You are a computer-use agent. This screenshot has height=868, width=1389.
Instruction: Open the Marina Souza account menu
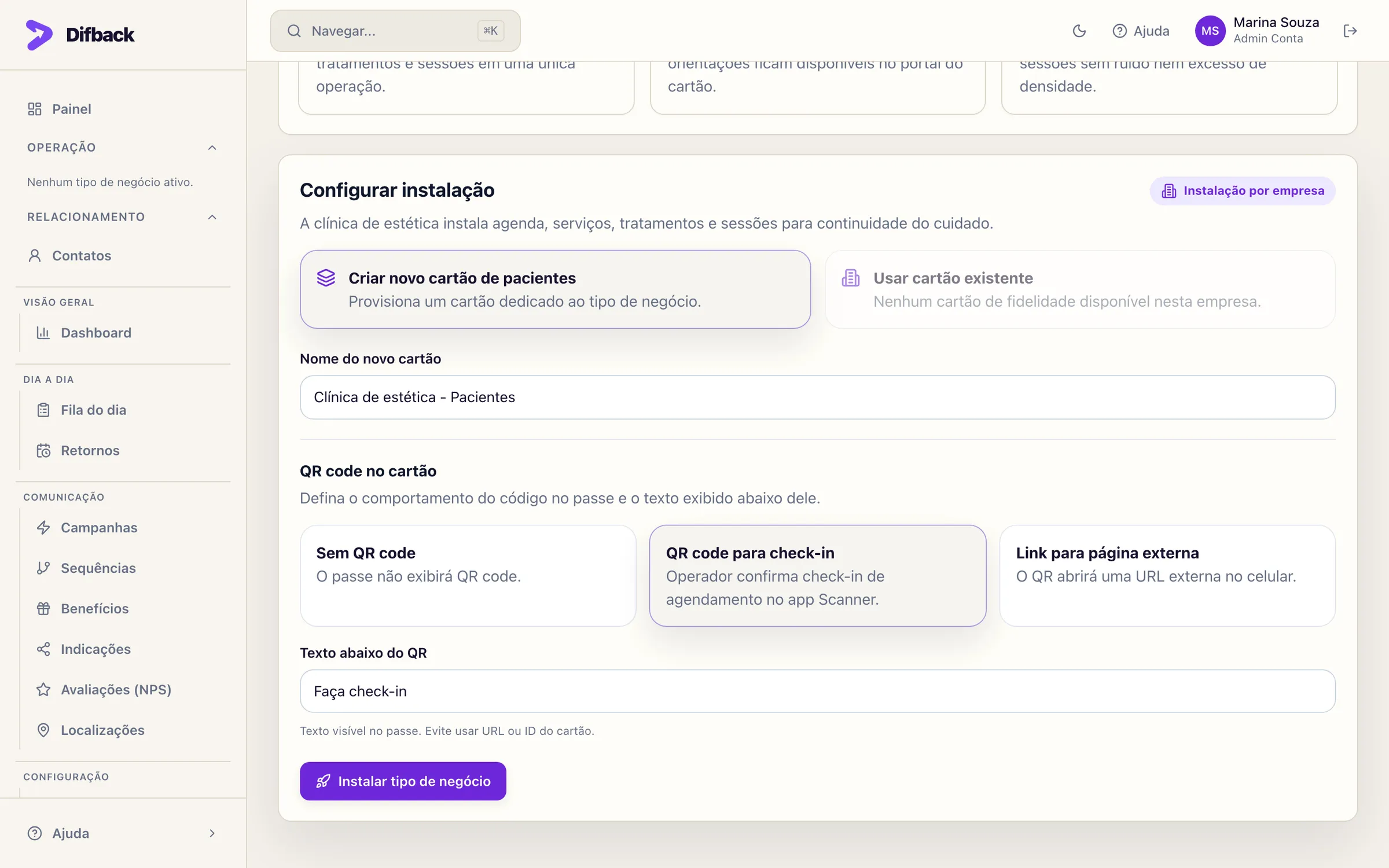click(x=1257, y=31)
